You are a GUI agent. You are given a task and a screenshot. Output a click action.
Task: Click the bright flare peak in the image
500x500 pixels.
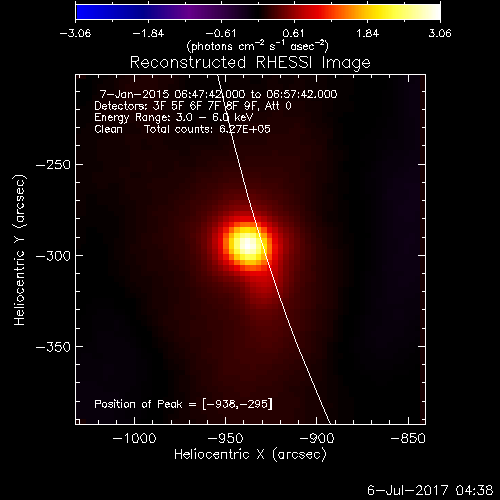[247, 245]
